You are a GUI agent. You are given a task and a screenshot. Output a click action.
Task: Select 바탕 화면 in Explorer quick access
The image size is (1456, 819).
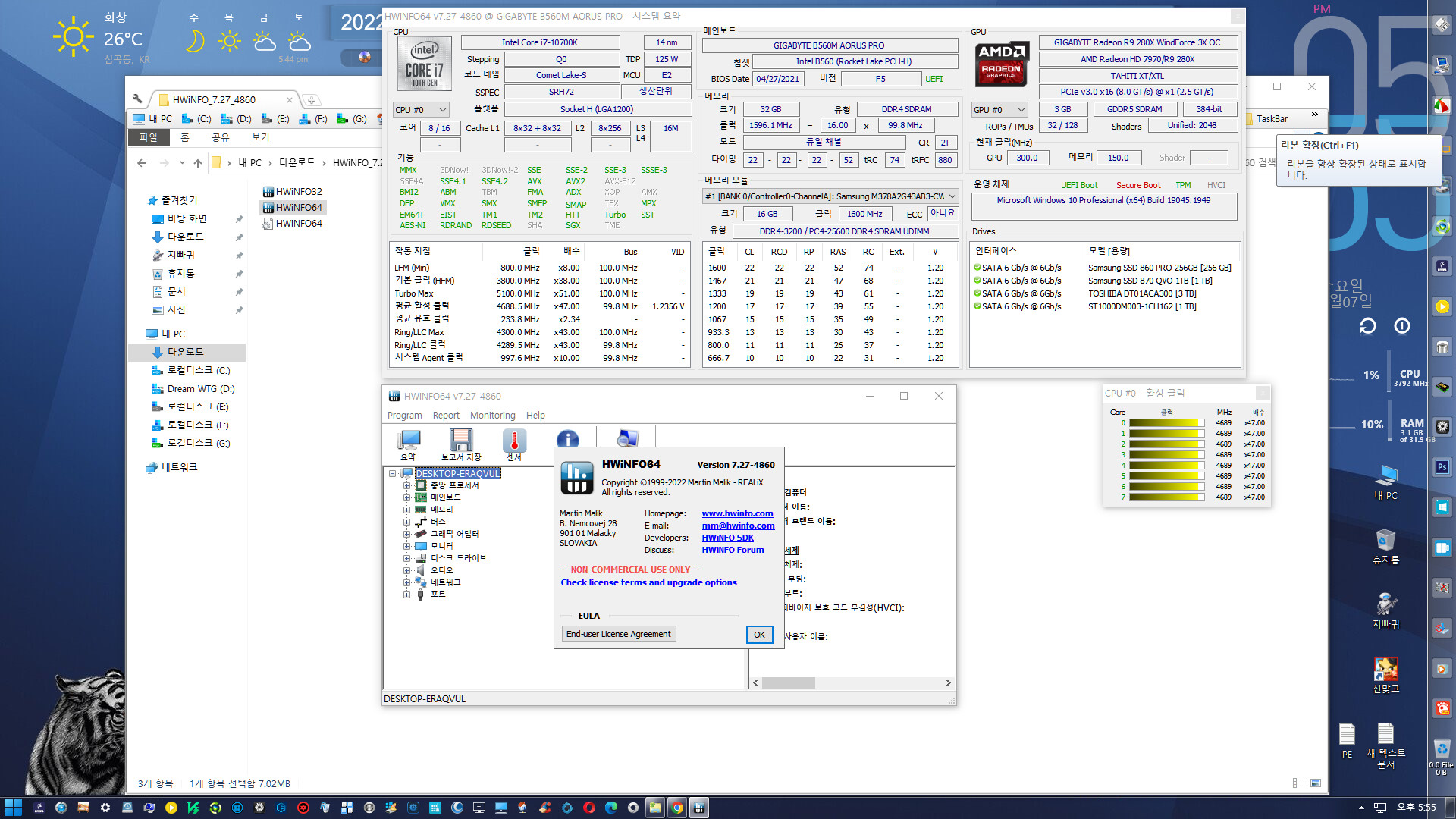coord(187,218)
